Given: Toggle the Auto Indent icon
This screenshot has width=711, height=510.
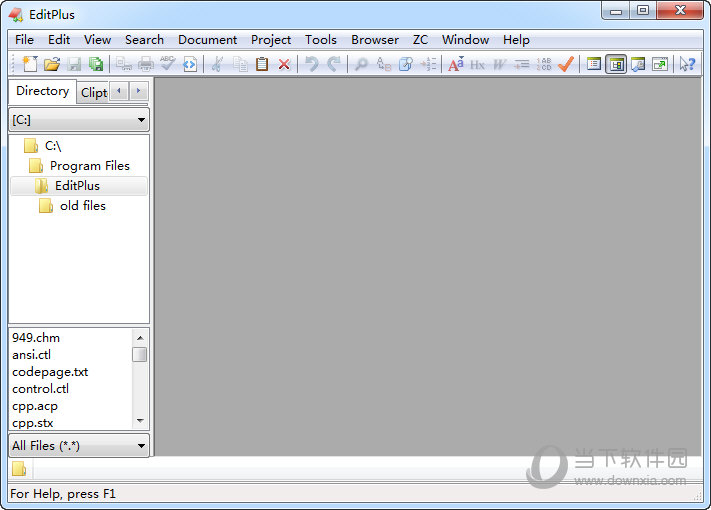Looking at the screenshot, I should [x=522, y=64].
